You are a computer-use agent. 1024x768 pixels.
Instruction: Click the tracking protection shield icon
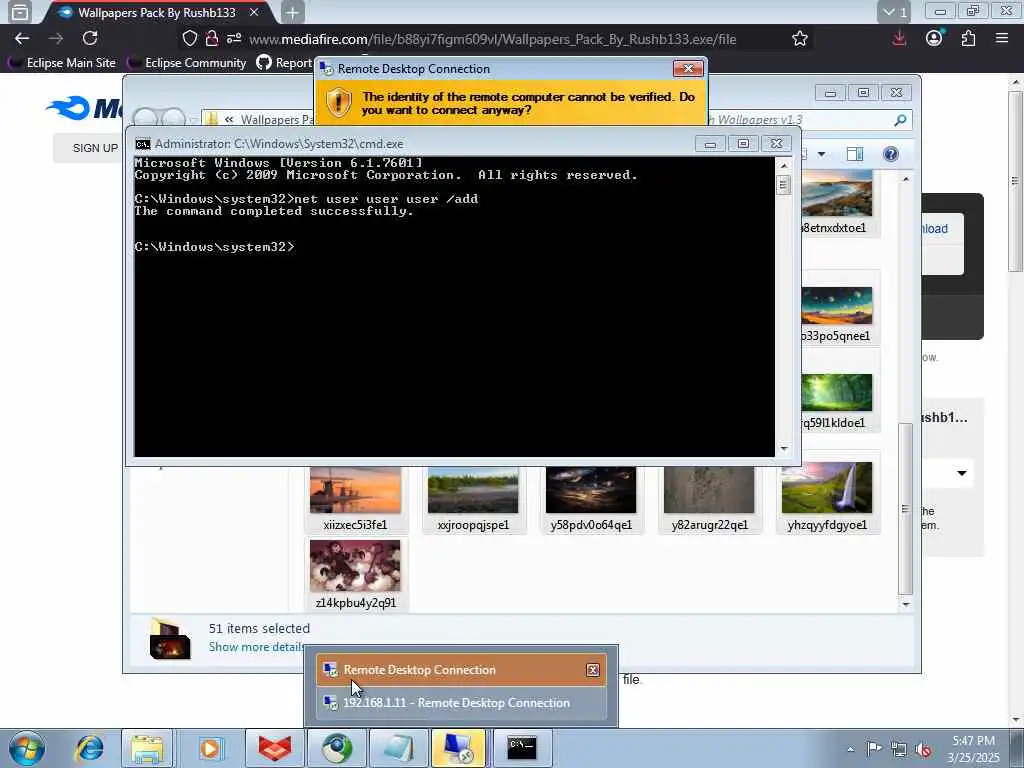(189, 39)
